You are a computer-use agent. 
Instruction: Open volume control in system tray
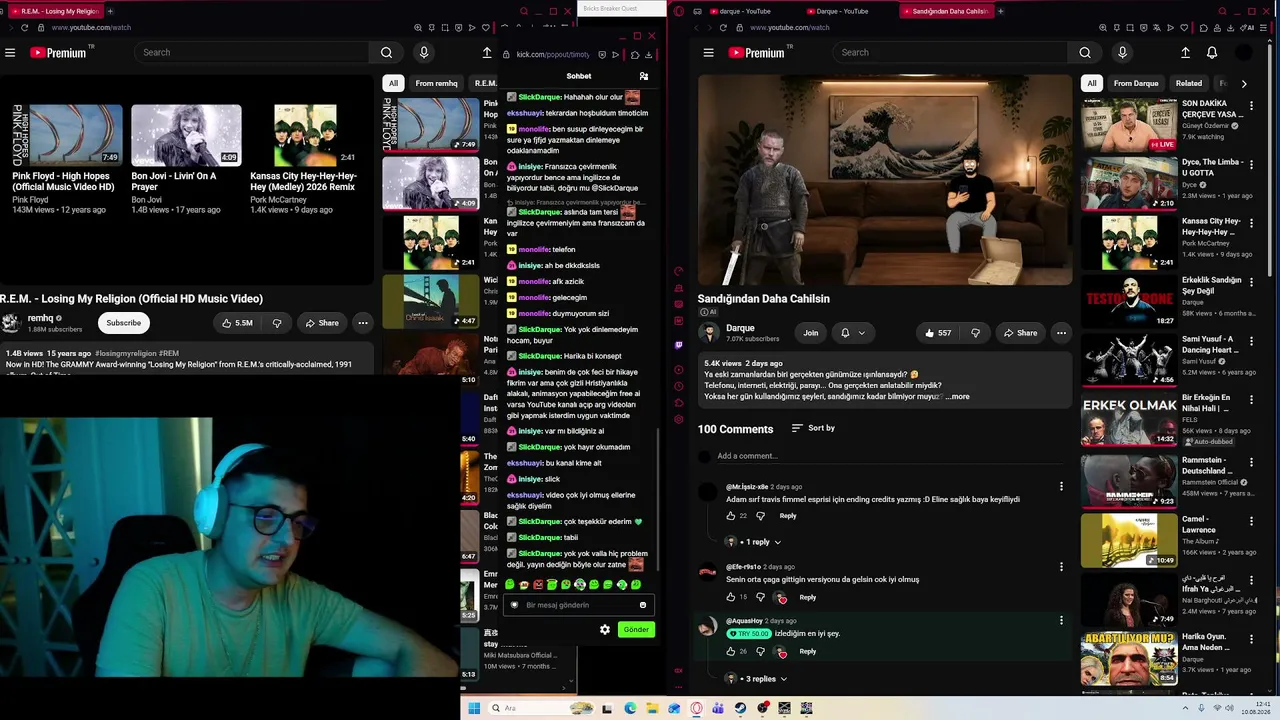pyautogui.click(x=1231, y=708)
